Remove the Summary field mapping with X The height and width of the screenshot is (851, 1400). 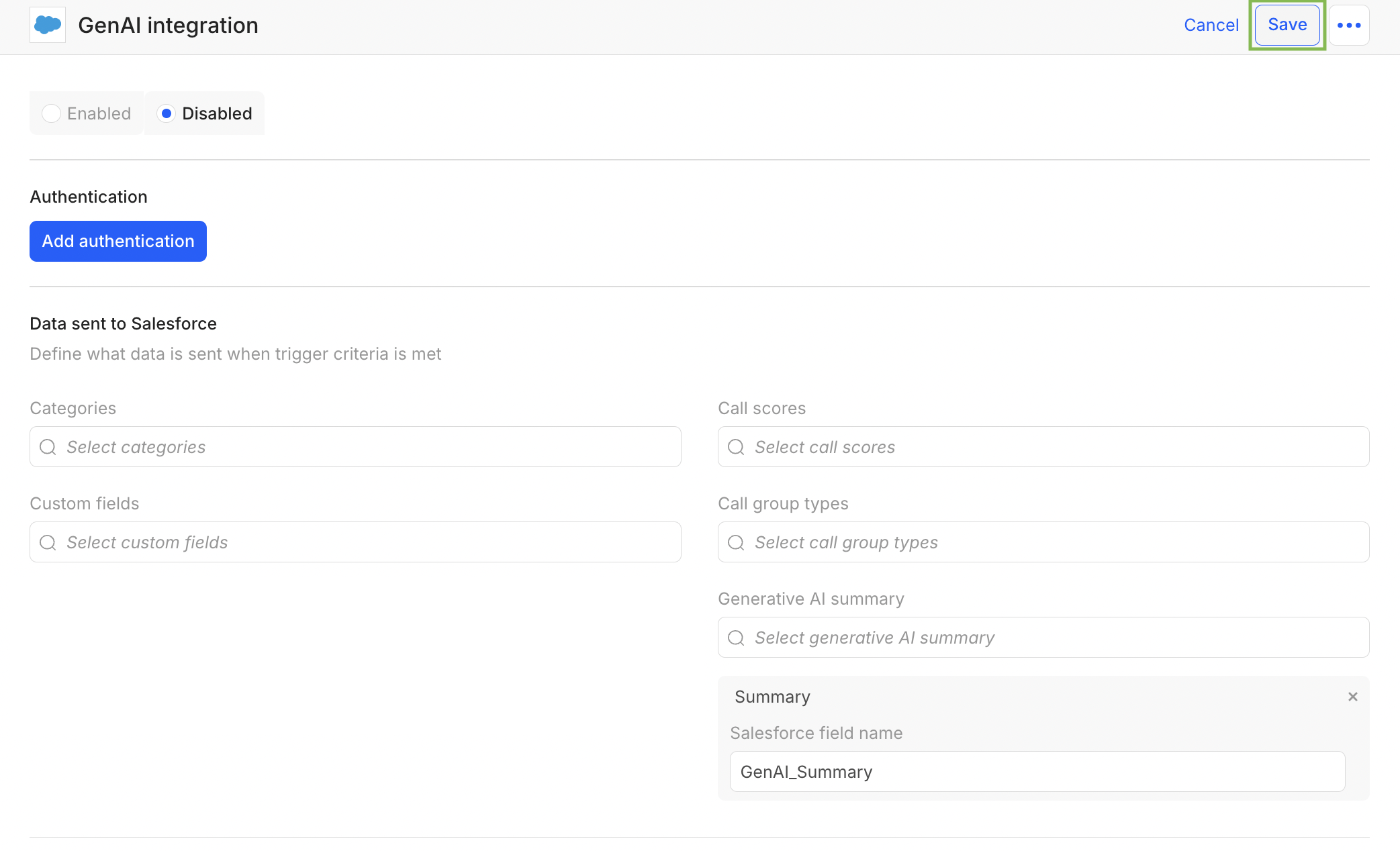(x=1353, y=697)
